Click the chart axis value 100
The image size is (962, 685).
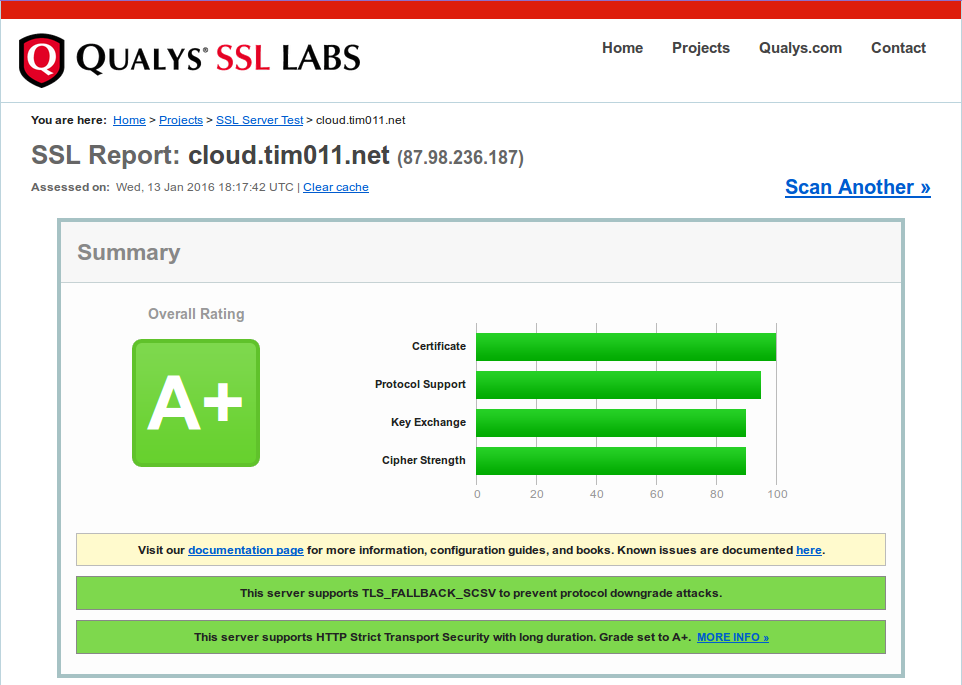[x=777, y=494]
